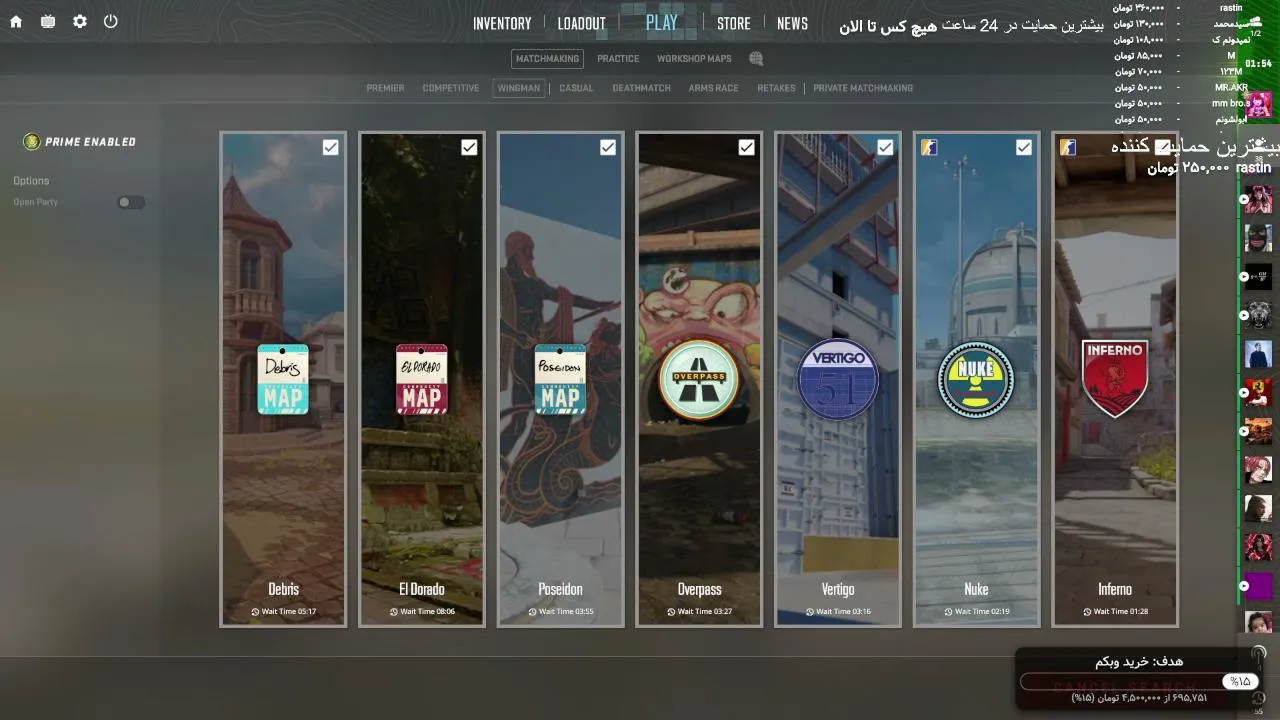This screenshot has width=1280, height=720.
Task: Switch to CASUAL mode
Action: coord(576,88)
